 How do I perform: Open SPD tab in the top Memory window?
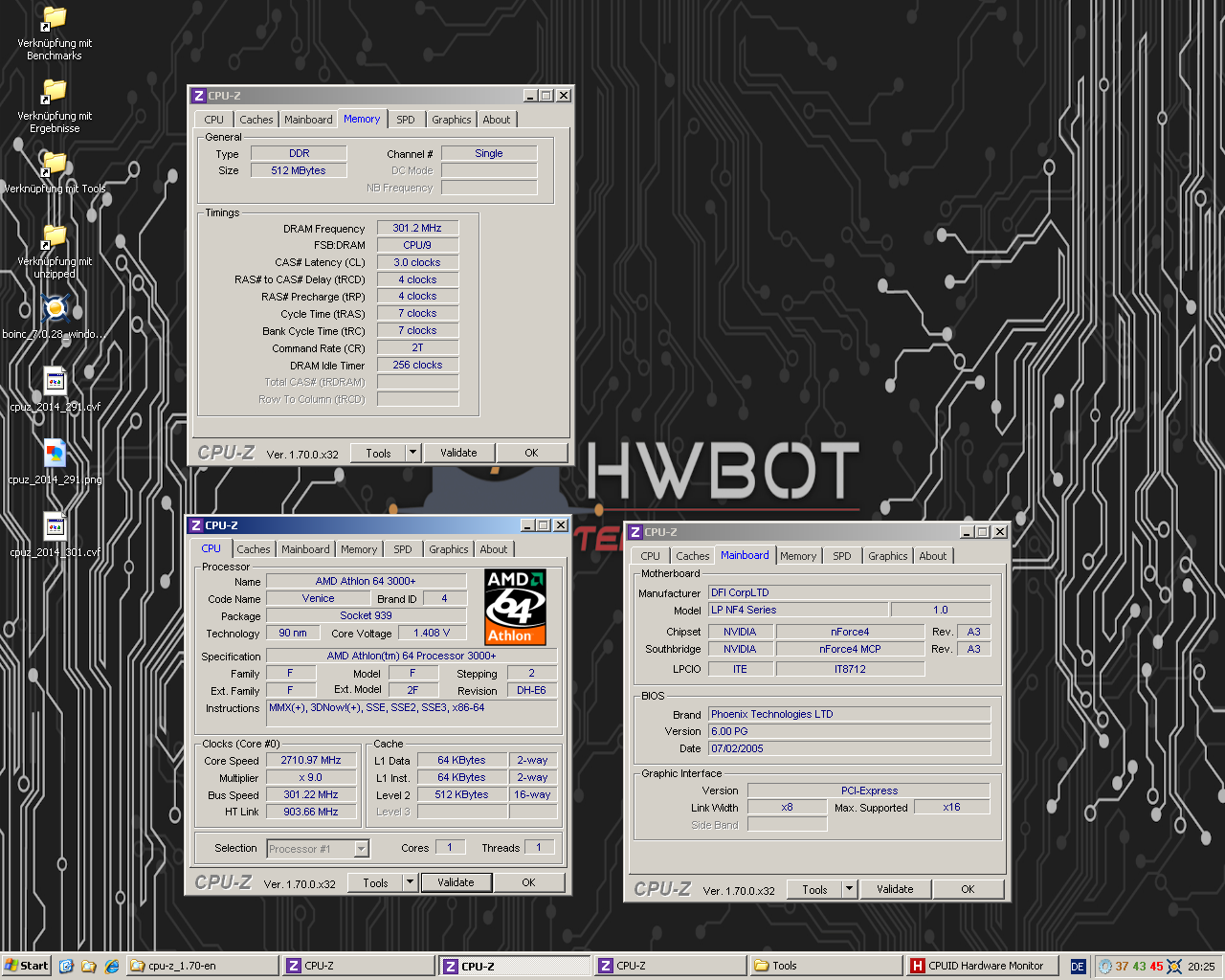(x=406, y=120)
